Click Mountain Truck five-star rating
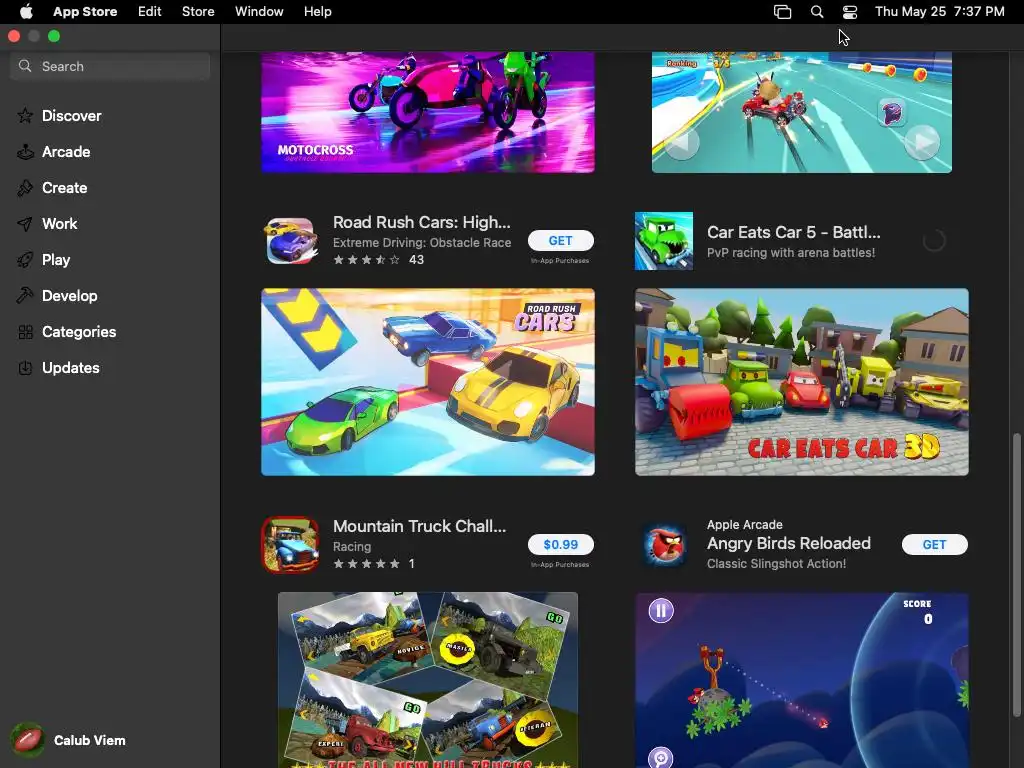The image size is (1024, 768). [x=366, y=564]
